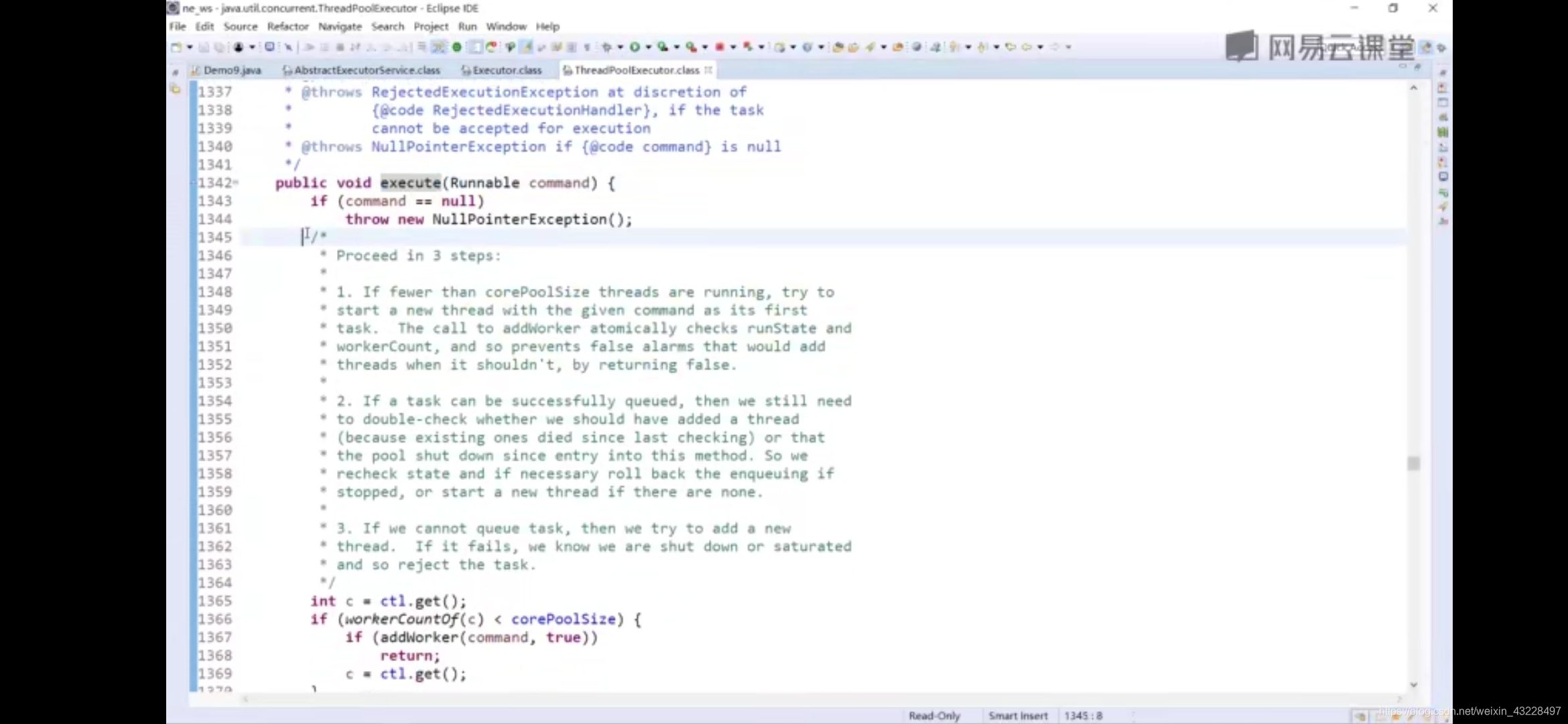Open the Debug launch dropdown arrow
1568x724 pixels.
pos(620,47)
